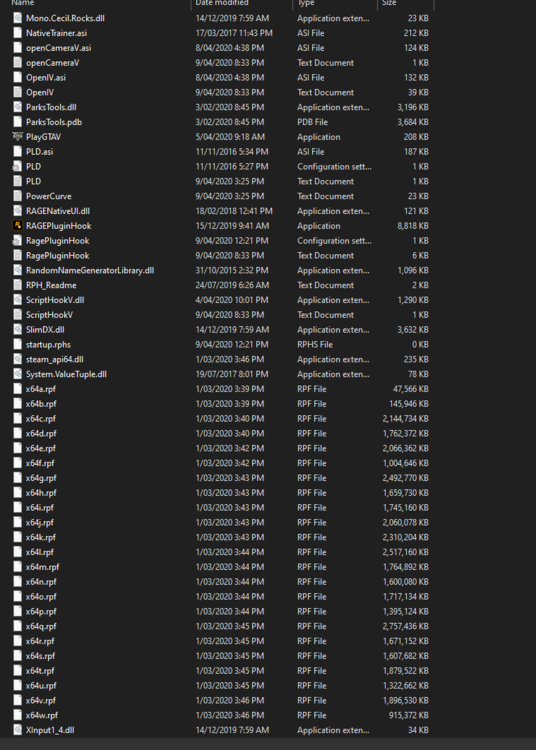The image size is (536, 750).
Task: Click the XInput1_4.dll file icon
Action: pyautogui.click(x=17, y=730)
